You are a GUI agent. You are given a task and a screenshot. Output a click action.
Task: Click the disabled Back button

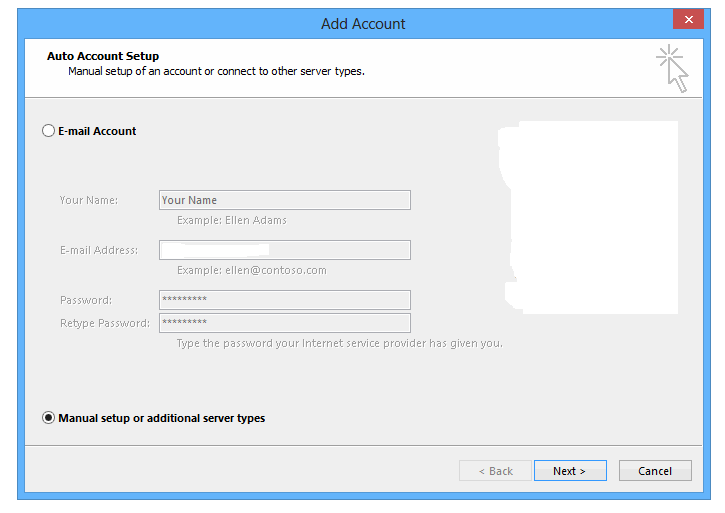[x=495, y=471]
